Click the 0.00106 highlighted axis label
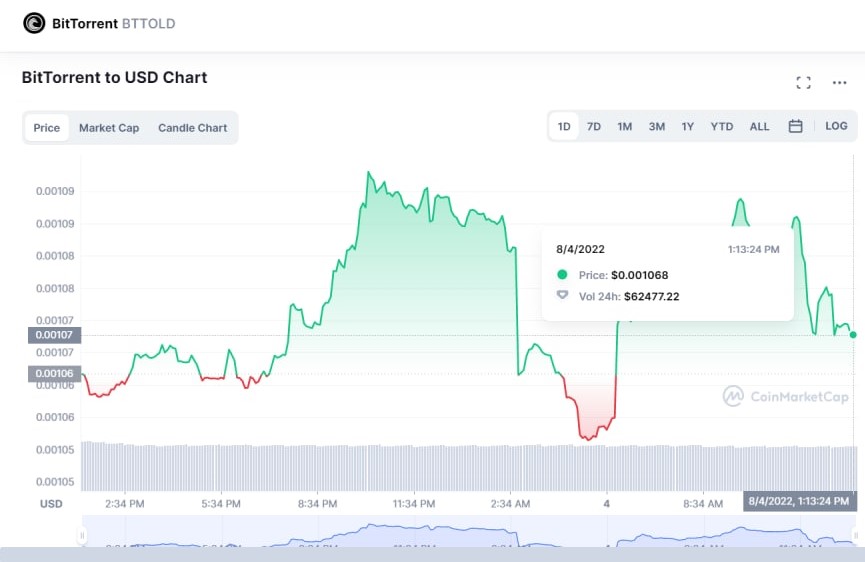This screenshot has width=865, height=562. tap(54, 373)
